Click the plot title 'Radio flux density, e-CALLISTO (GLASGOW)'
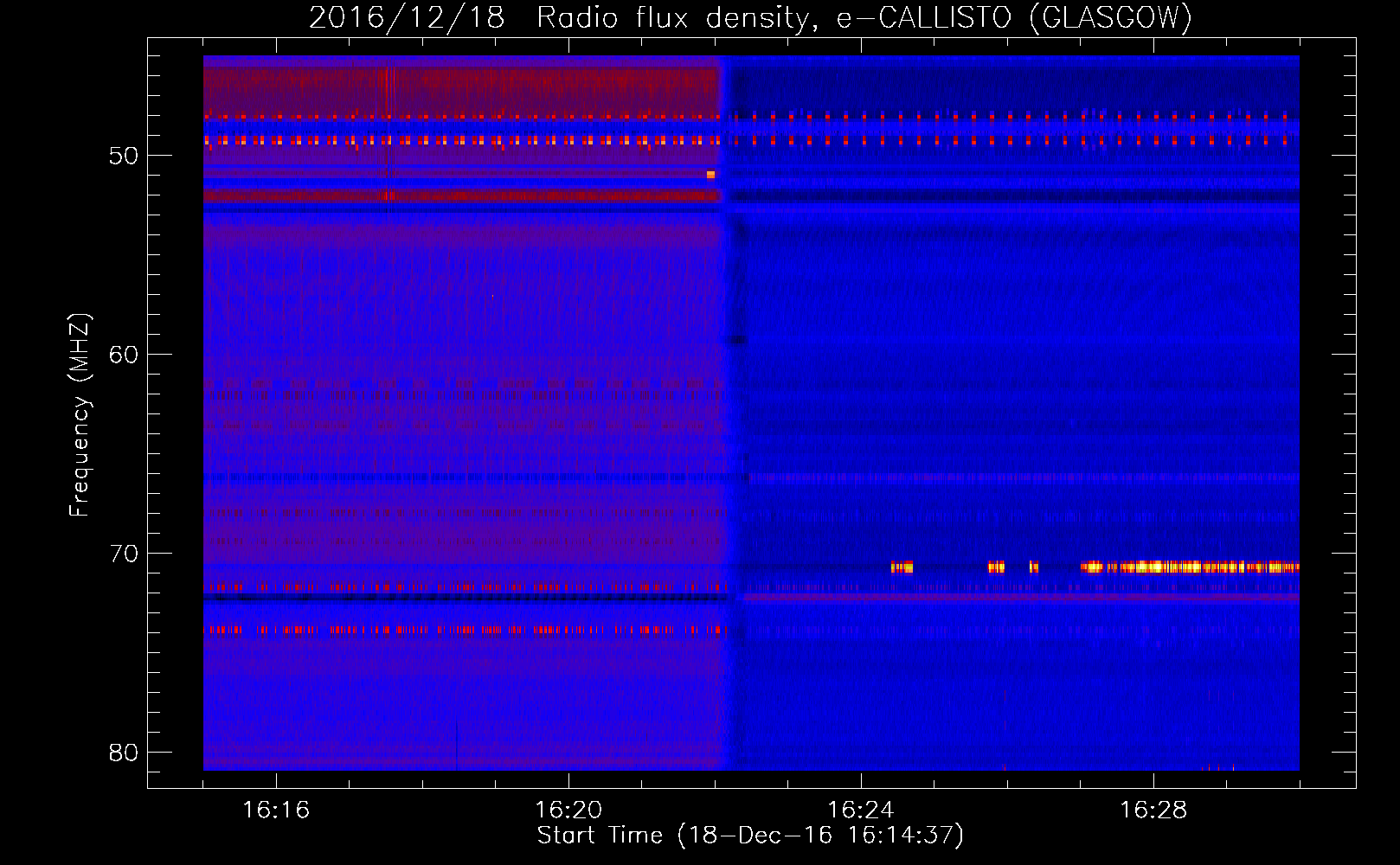Viewport: 1400px width, 865px height. pos(864,18)
